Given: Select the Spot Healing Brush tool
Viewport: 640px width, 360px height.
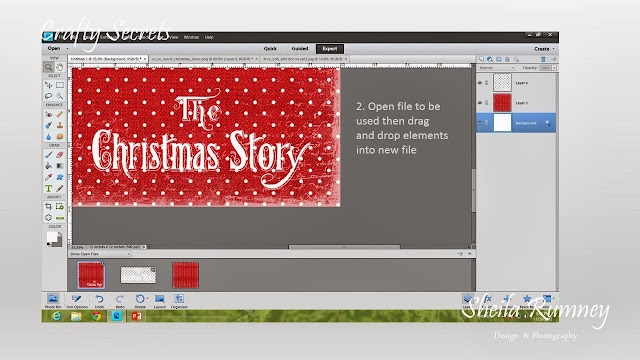Looking at the screenshot, I should [60, 114].
